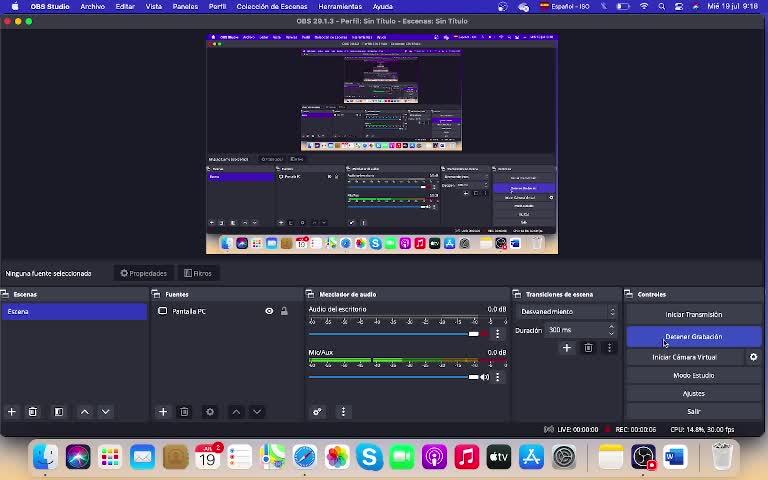Open virtual camera settings gear
The height and width of the screenshot is (480, 768).
tap(754, 357)
